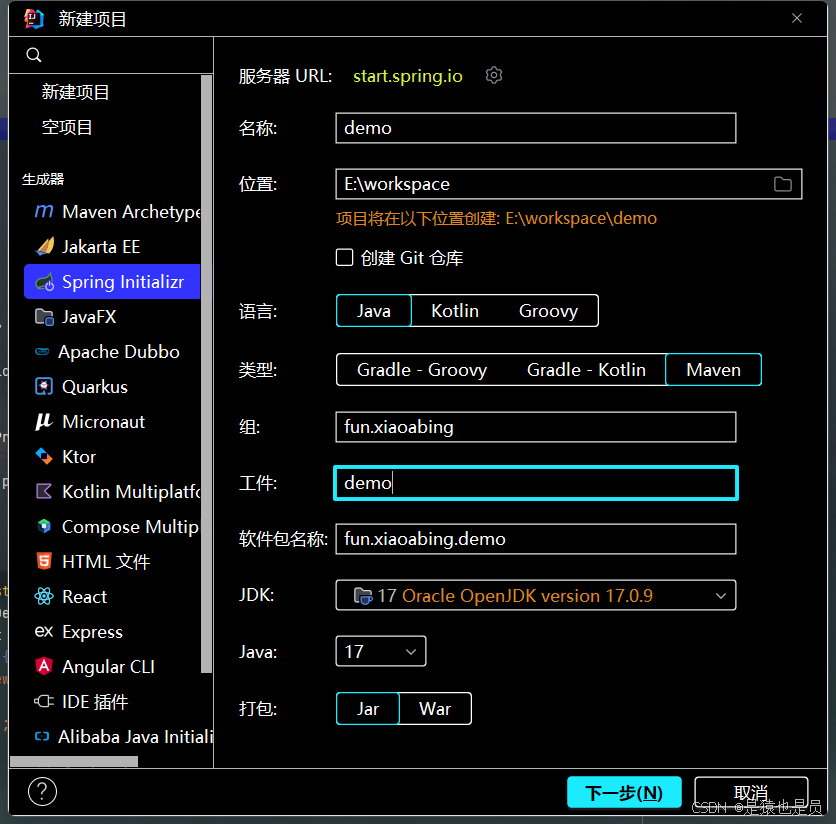This screenshot has width=836, height=824.
Task: Select React generator label
Action: [84, 597]
